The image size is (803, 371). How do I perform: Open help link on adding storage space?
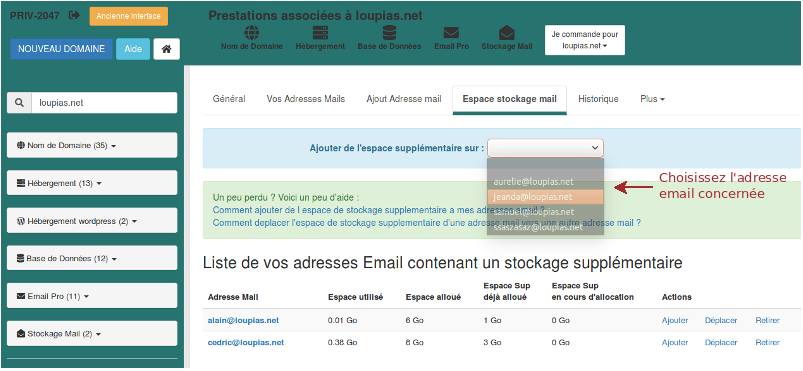pyautogui.click(x=379, y=210)
